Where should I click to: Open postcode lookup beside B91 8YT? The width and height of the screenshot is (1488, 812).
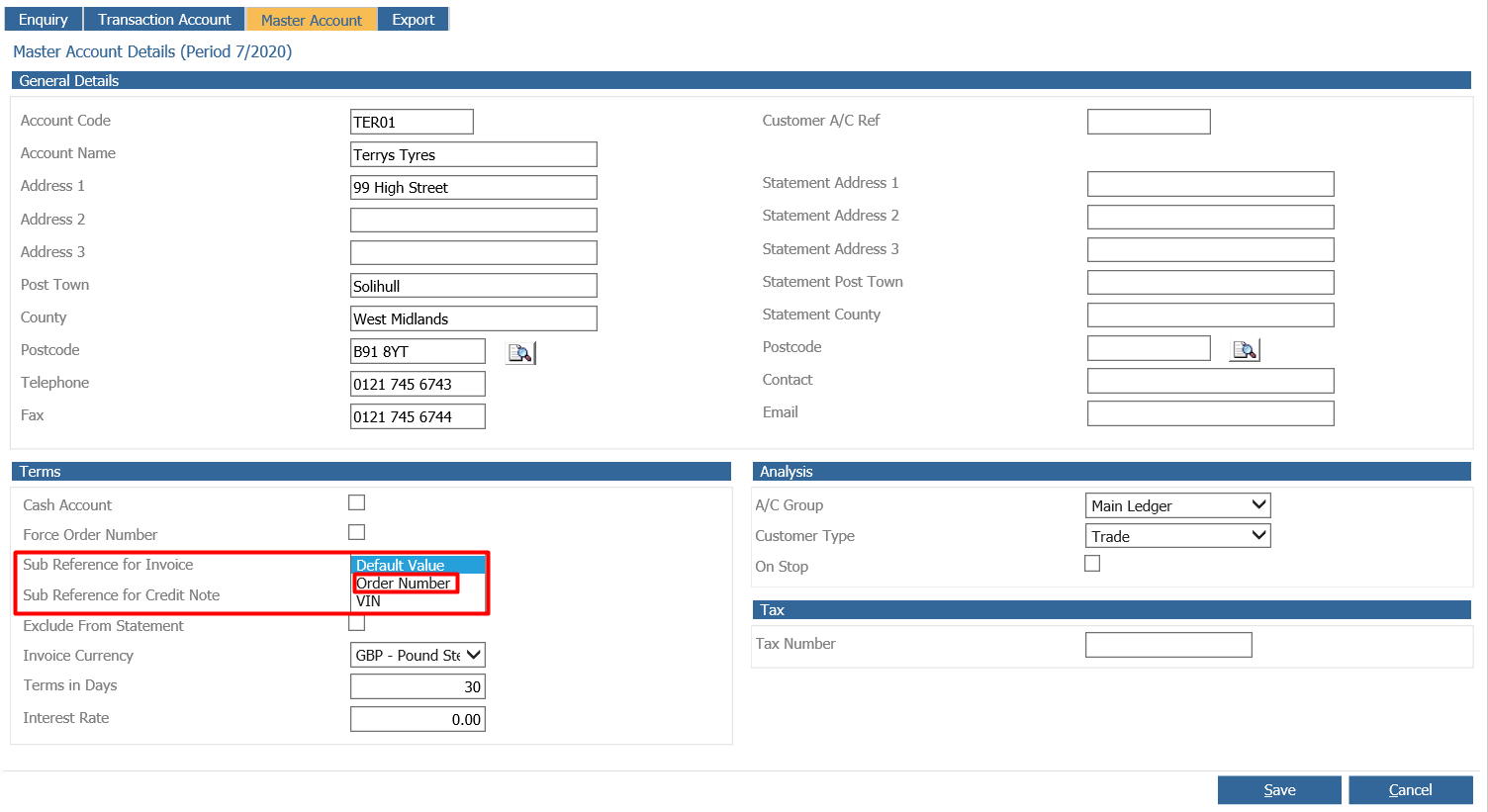point(520,353)
